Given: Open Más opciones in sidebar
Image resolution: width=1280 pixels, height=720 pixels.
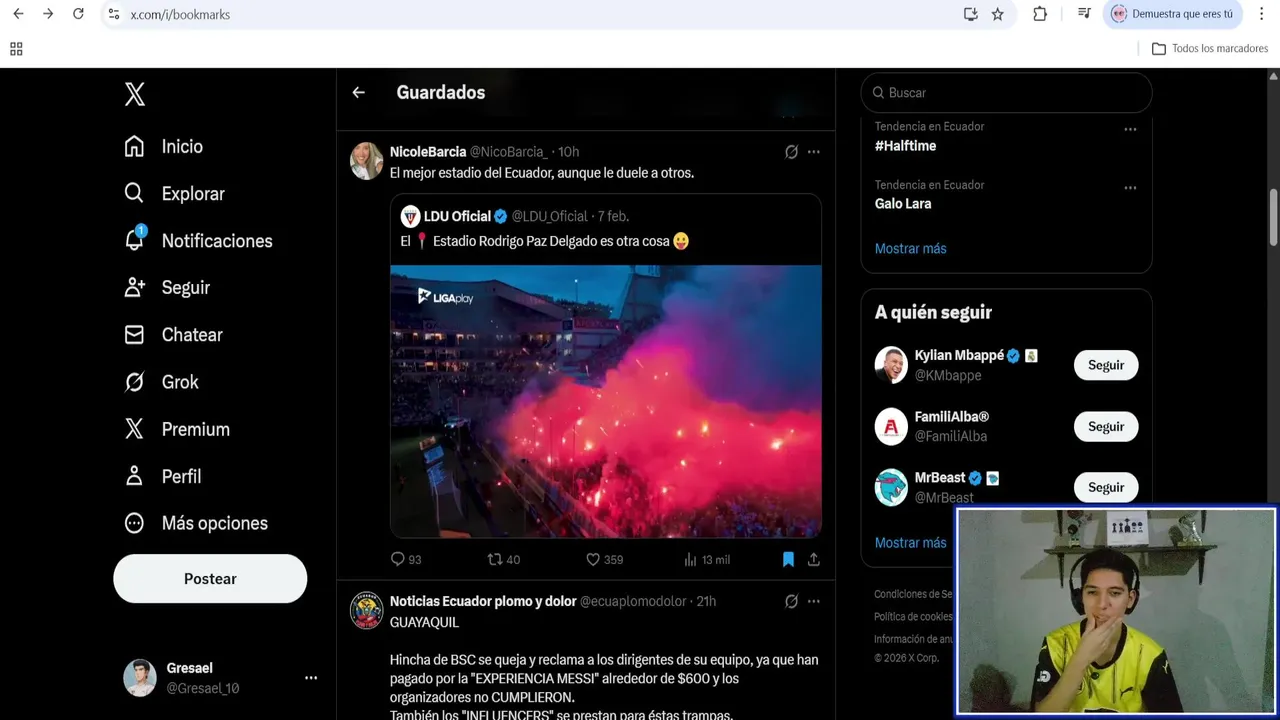Looking at the screenshot, I should pos(195,523).
